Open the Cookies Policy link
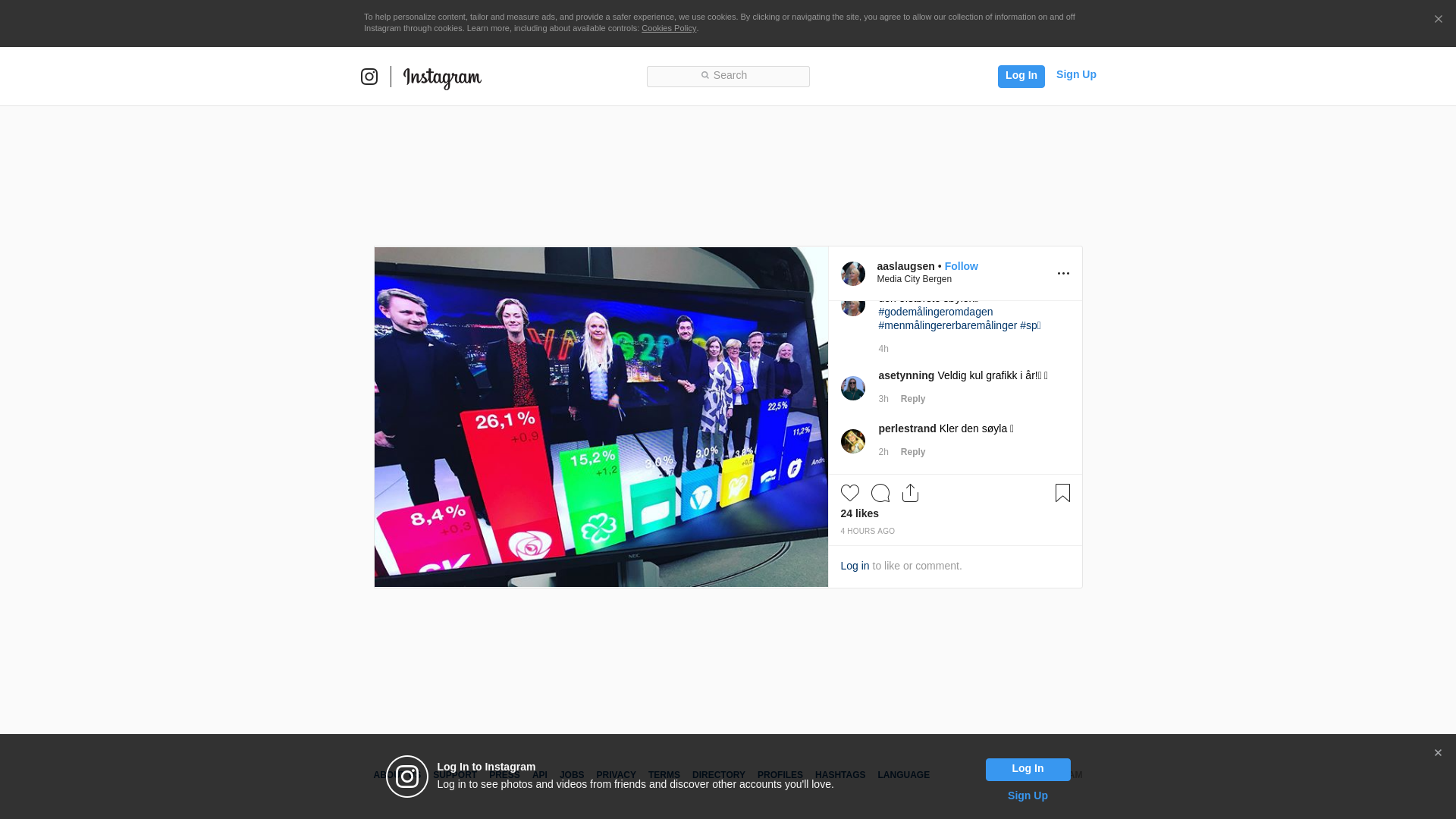This screenshot has height=819, width=1456. (x=669, y=28)
